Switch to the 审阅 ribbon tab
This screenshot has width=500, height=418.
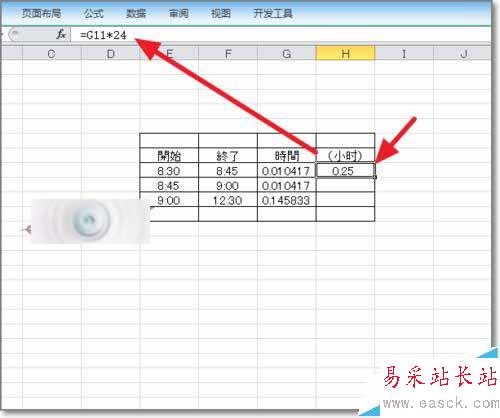pos(179,13)
